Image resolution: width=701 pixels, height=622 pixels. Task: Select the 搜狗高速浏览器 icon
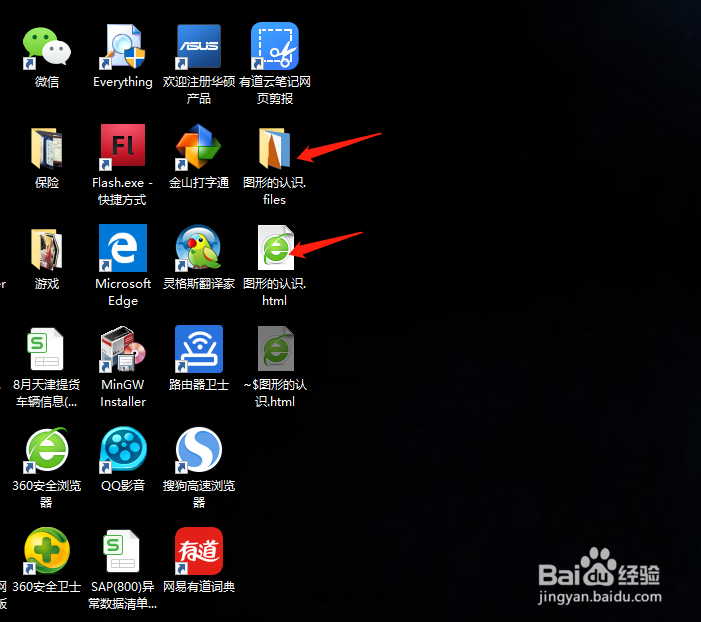[x=198, y=450]
